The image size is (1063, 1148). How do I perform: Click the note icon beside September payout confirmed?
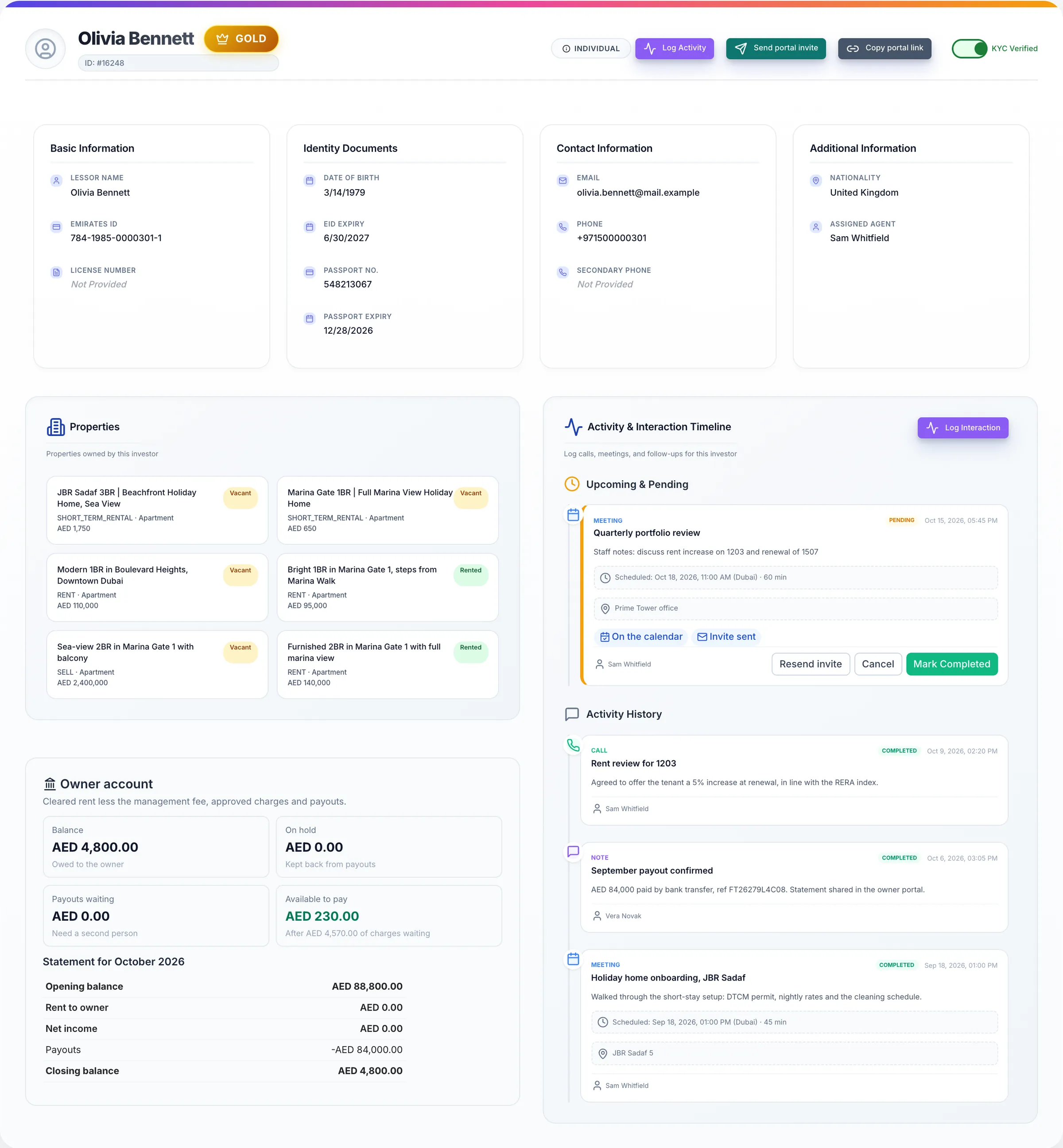point(573,852)
